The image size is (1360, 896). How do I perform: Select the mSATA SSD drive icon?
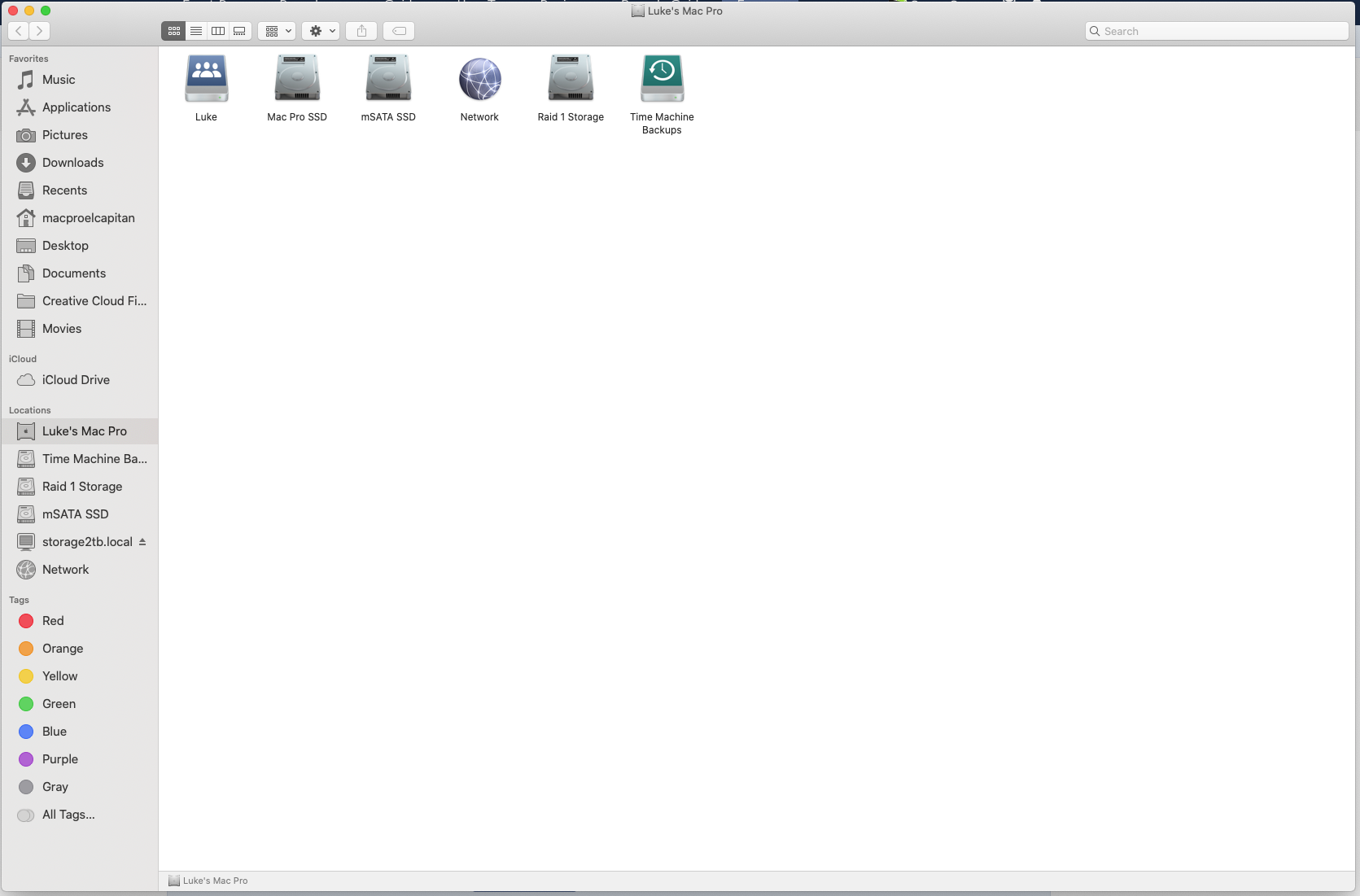pos(388,78)
